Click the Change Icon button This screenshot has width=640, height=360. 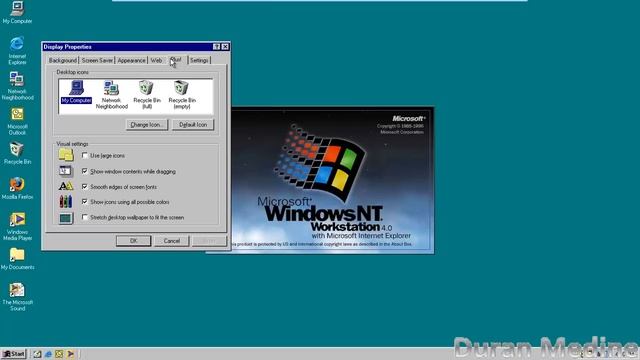(147, 124)
